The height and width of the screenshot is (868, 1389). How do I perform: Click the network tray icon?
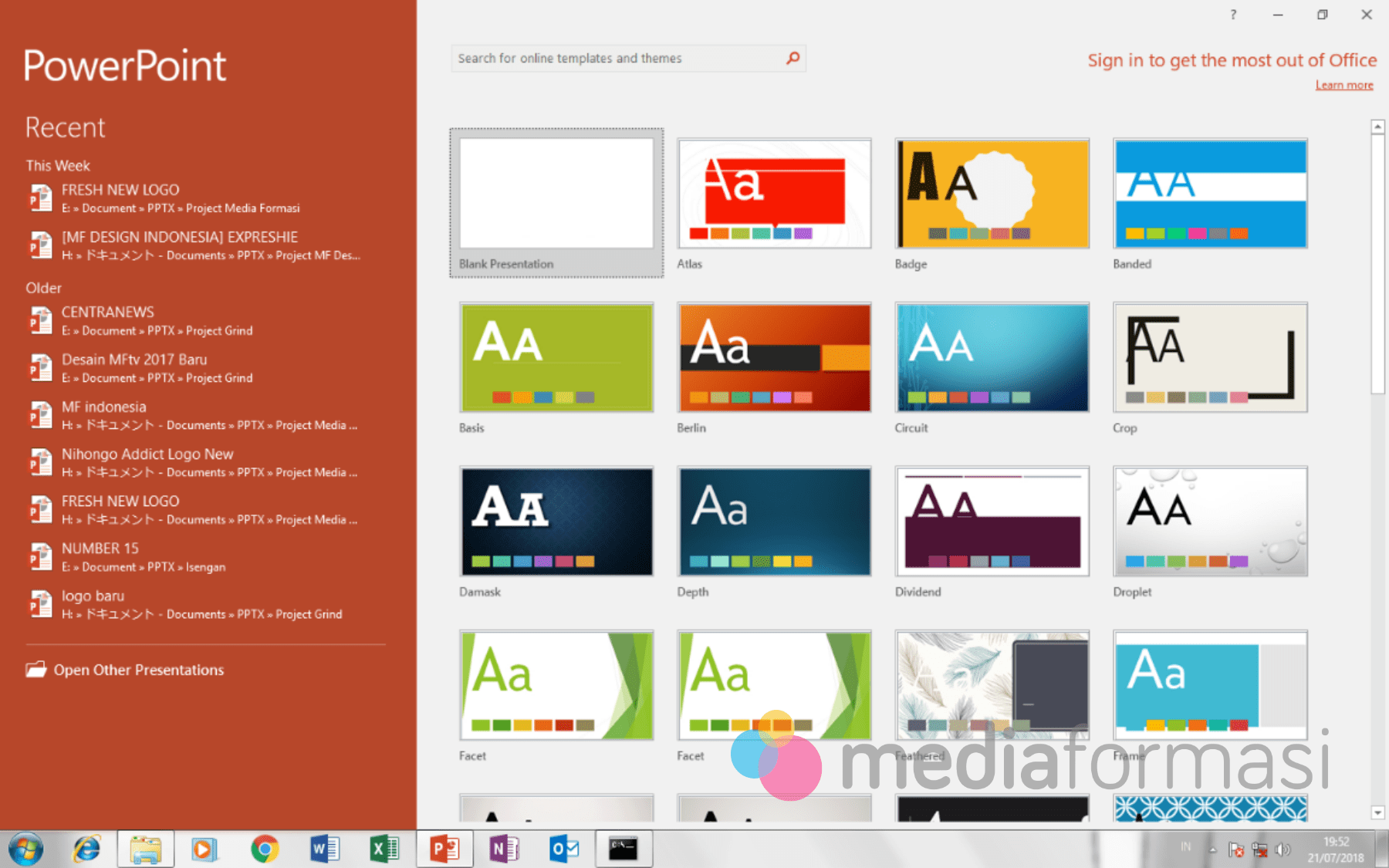[x=1260, y=849]
